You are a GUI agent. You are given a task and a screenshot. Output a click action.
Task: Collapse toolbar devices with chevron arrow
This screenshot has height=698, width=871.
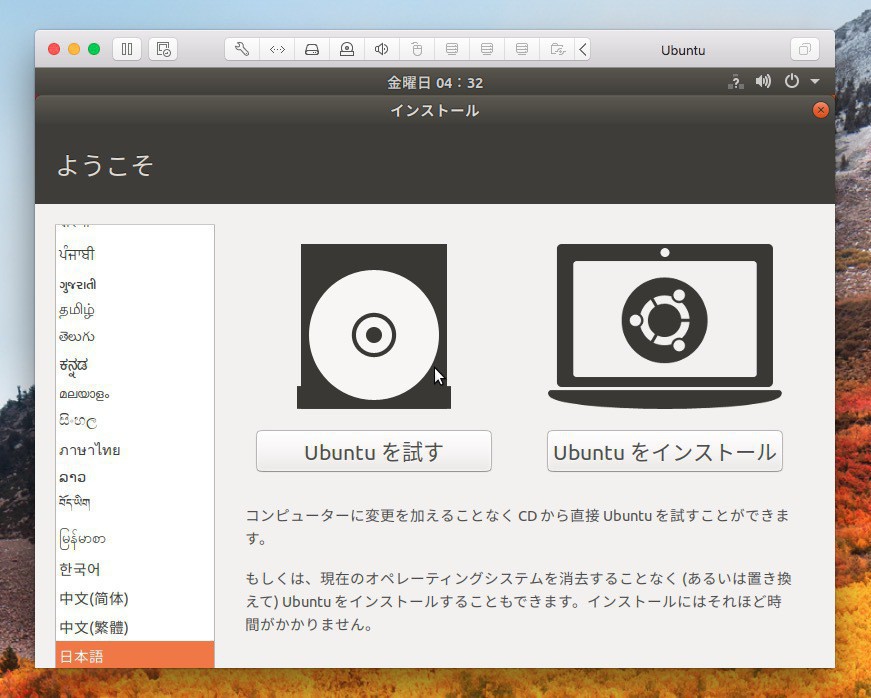(583, 49)
